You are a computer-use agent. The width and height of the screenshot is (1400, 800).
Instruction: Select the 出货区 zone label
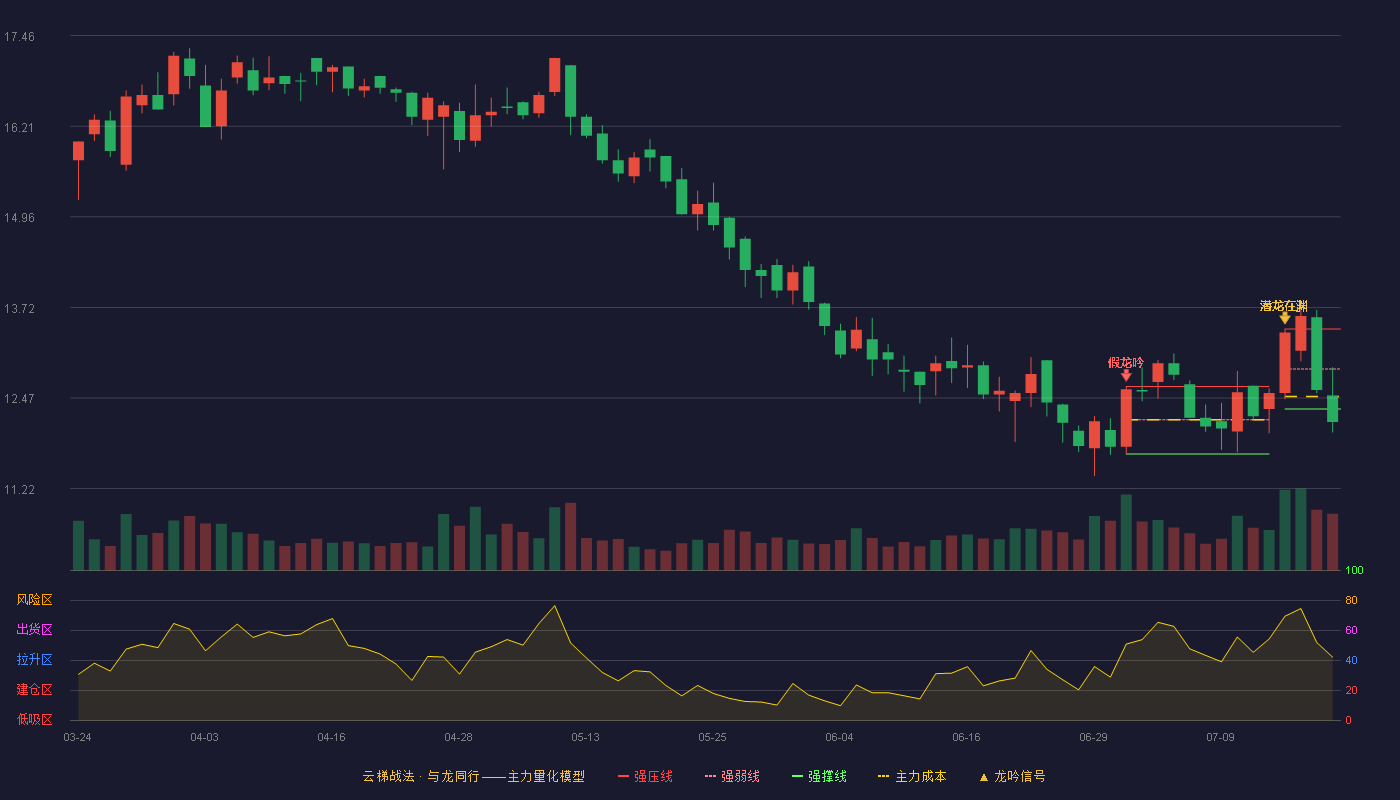(34, 630)
